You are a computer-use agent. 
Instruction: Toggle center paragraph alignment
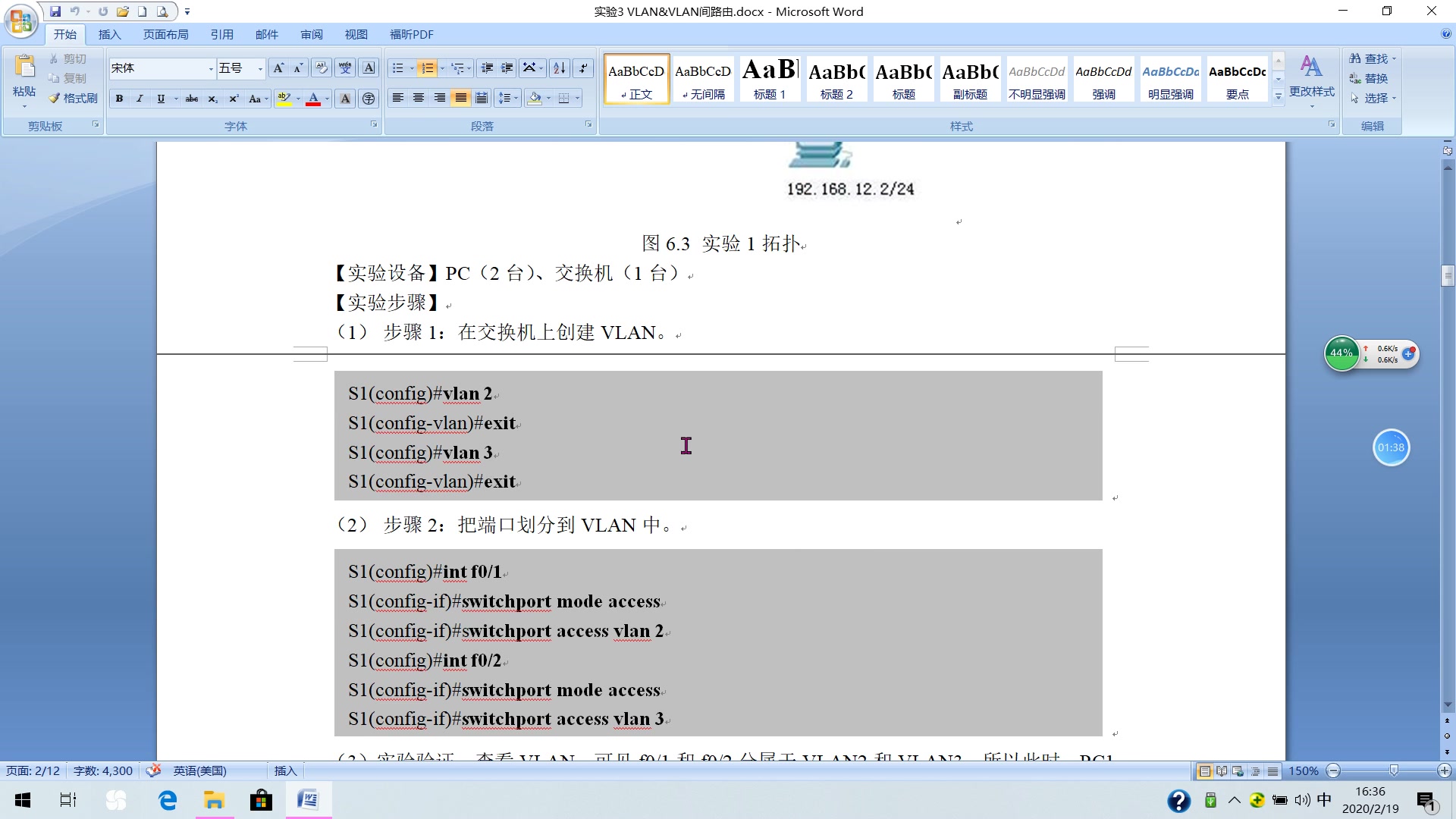pos(419,97)
